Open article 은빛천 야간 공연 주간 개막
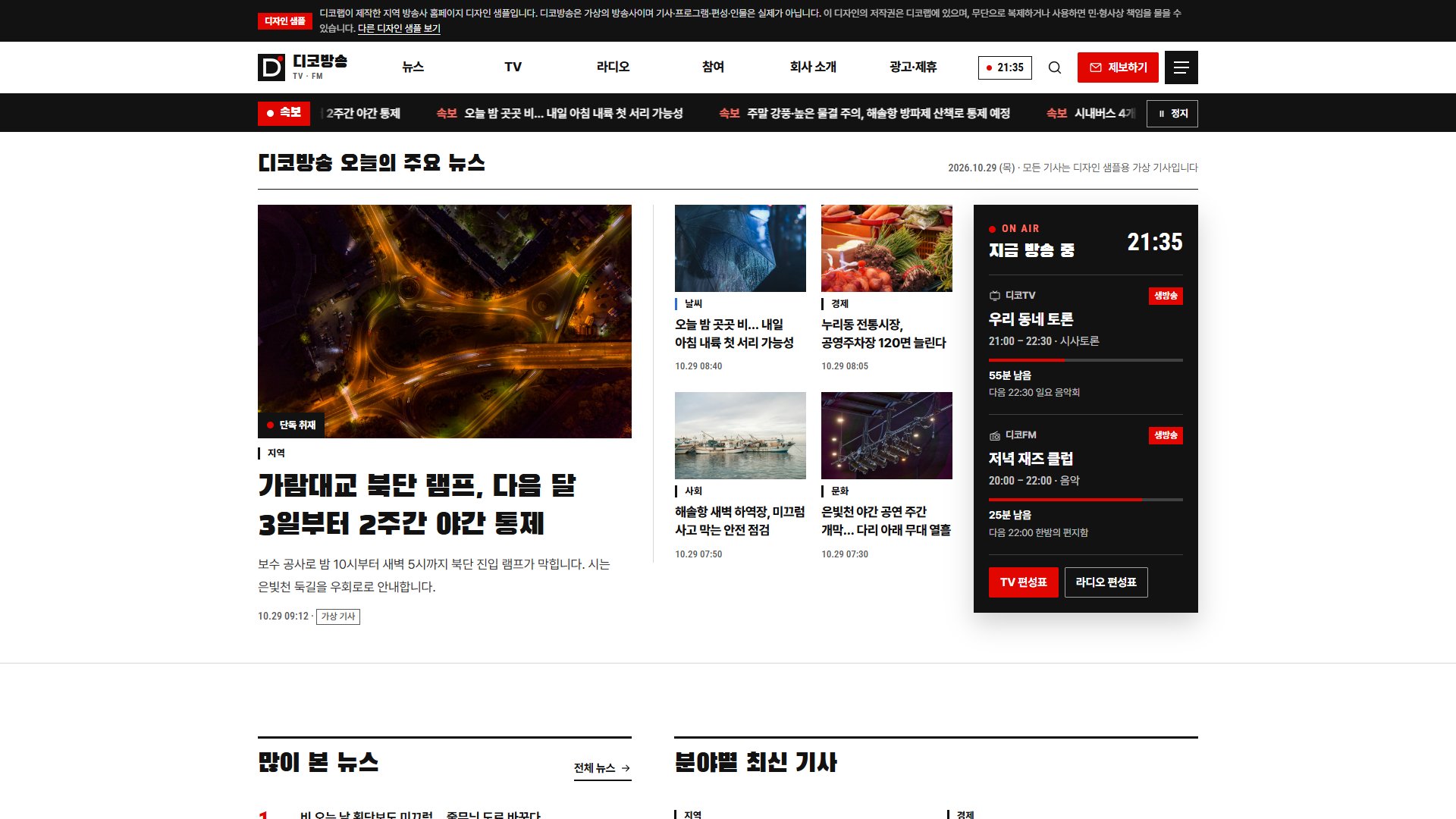The width and height of the screenshot is (1456, 819). click(x=886, y=521)
